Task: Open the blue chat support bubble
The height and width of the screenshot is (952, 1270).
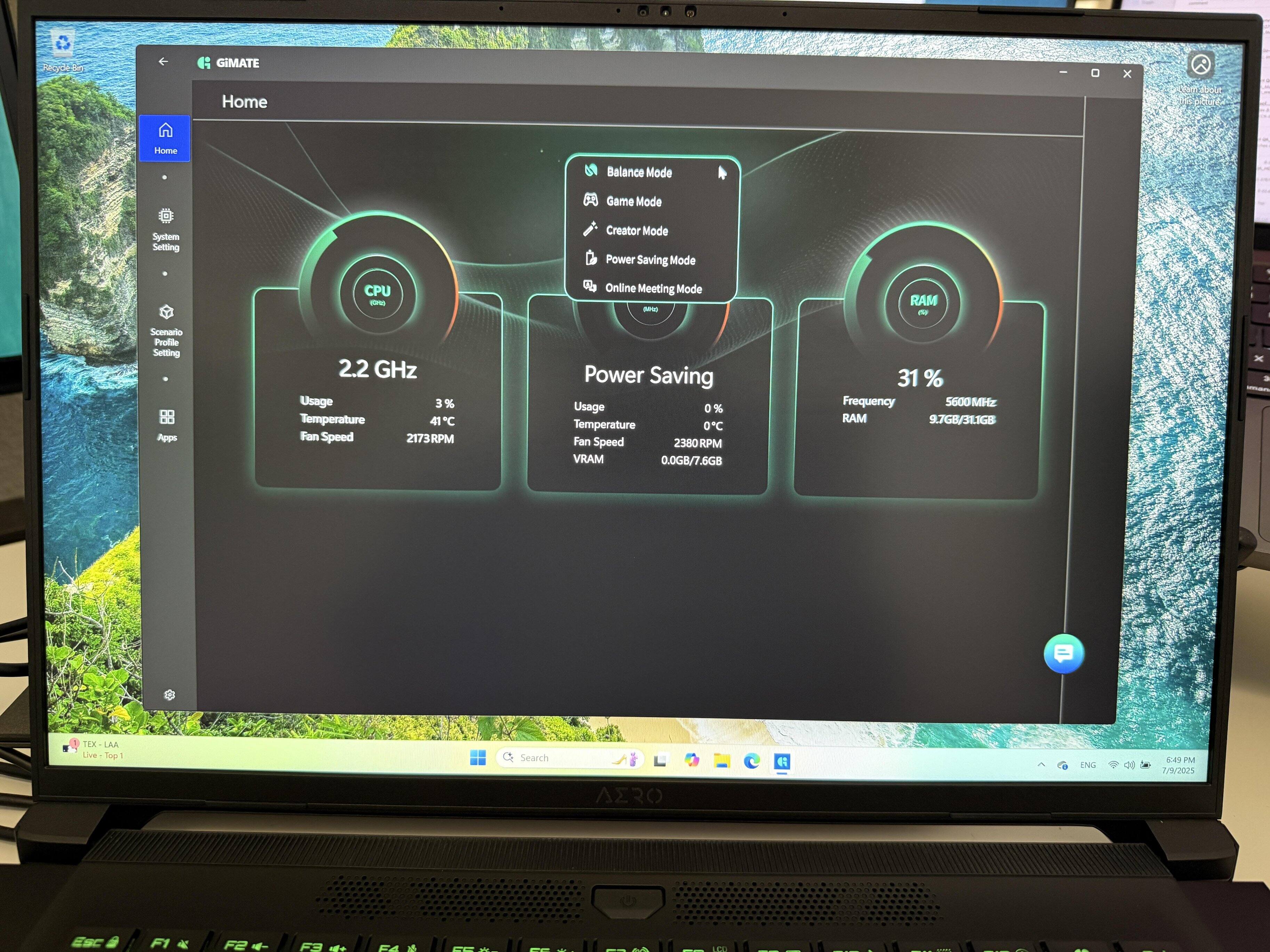Action: coord(1063,653)
